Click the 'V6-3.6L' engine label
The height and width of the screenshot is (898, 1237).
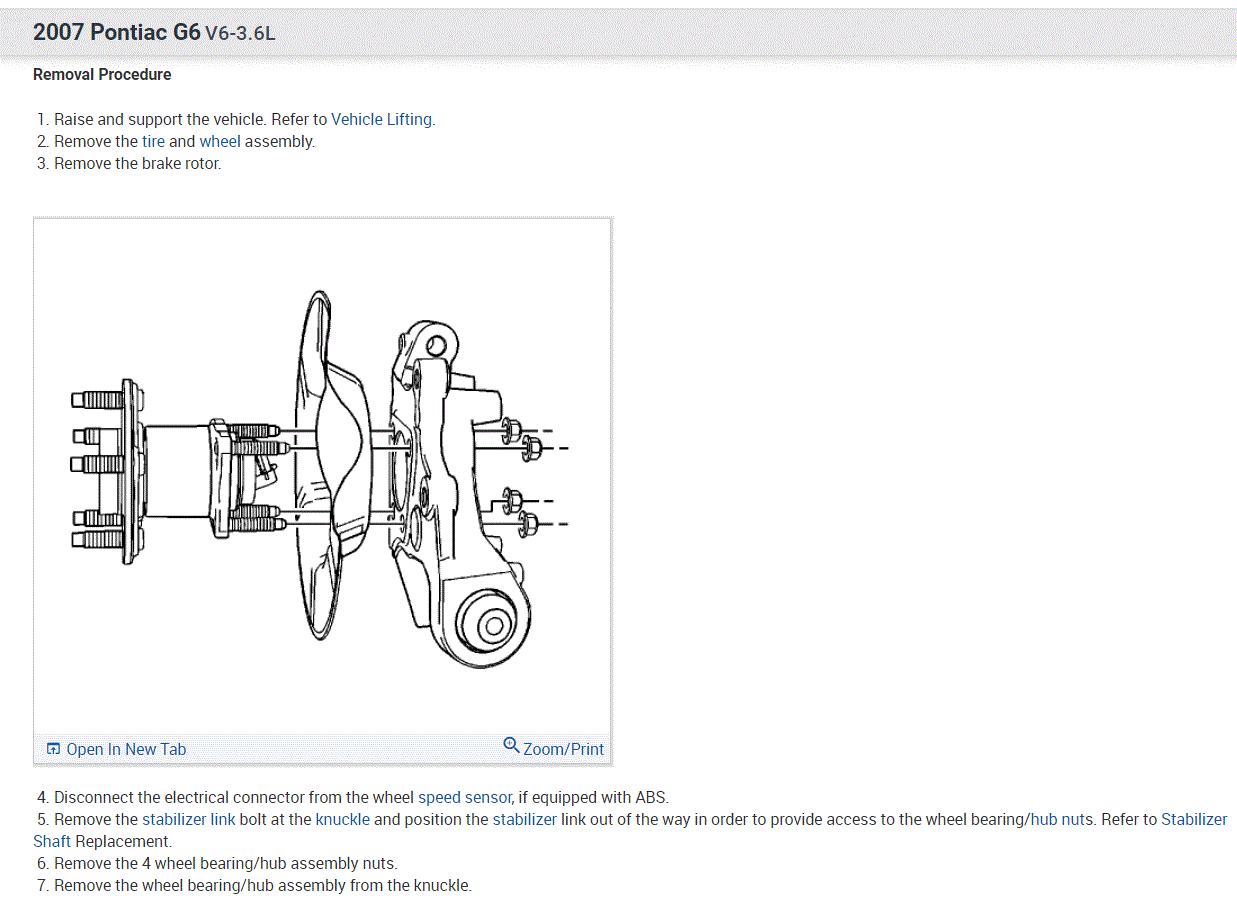240,34
